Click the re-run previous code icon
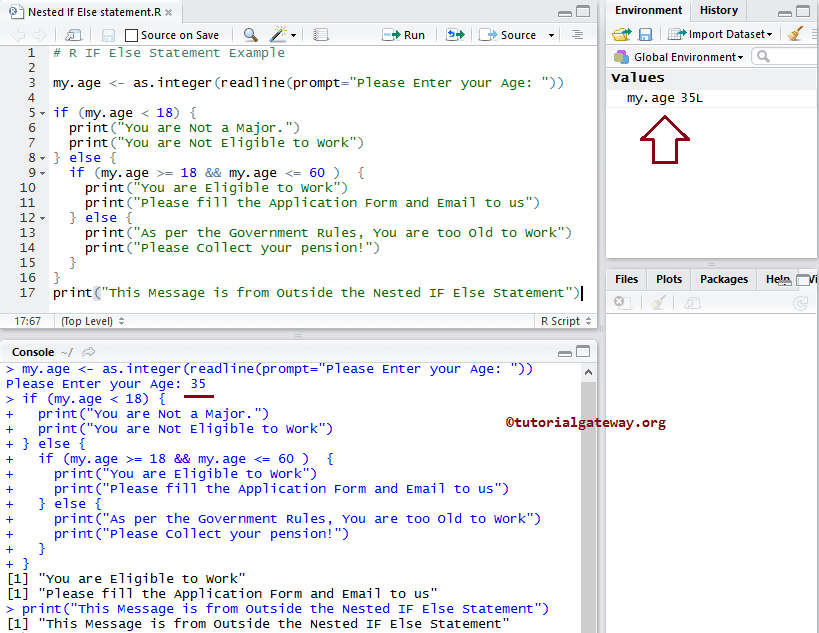The height and width of the screenshot is (633, 819). point(455,34)
